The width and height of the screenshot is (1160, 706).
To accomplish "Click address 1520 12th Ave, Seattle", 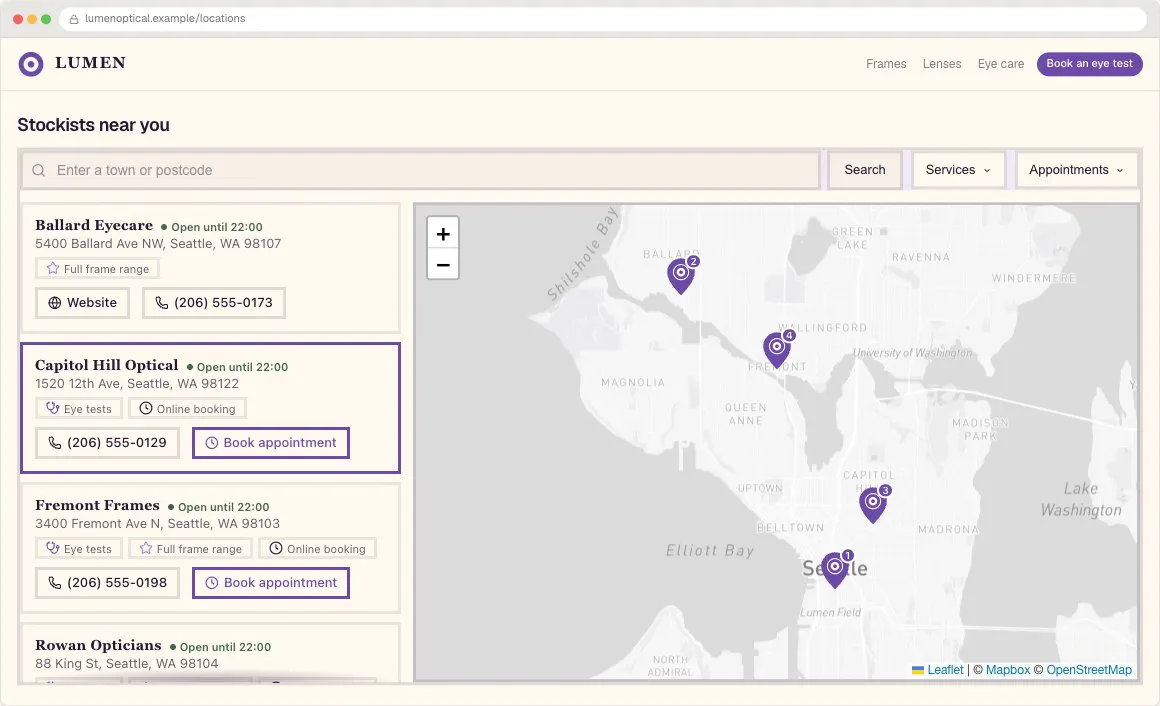I will 137,383.
